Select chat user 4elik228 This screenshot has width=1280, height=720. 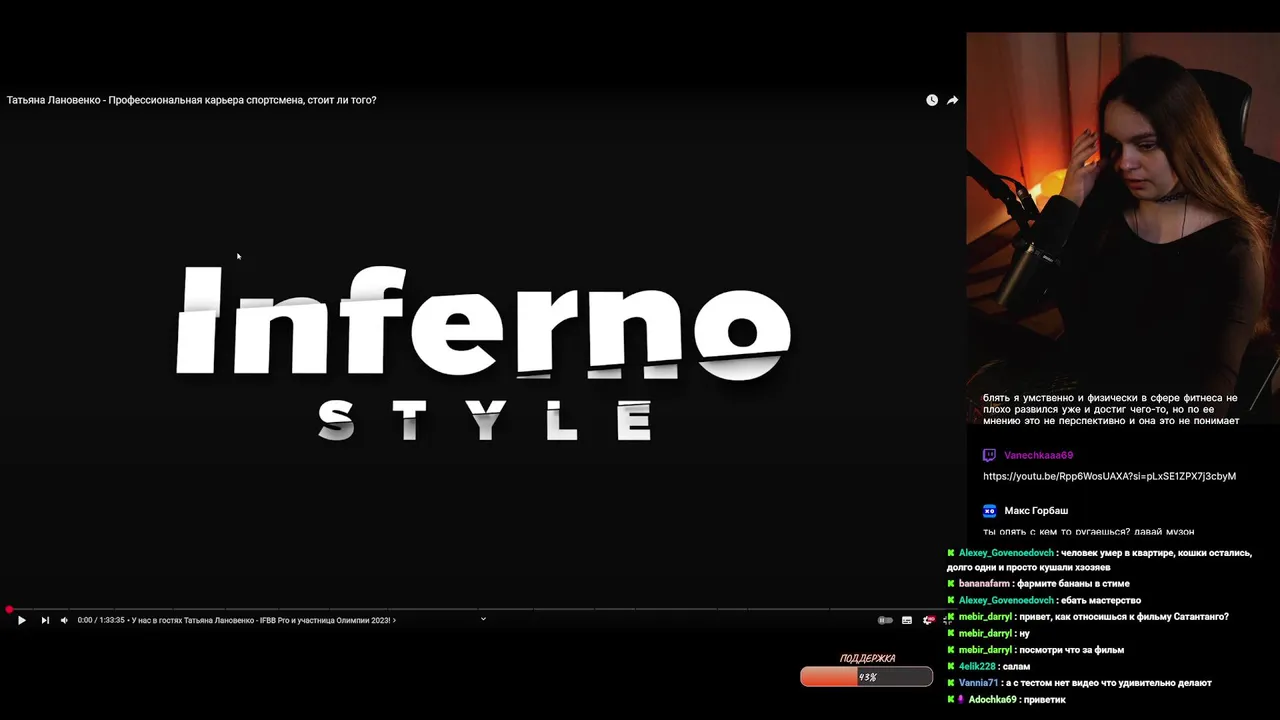point(977,666)
